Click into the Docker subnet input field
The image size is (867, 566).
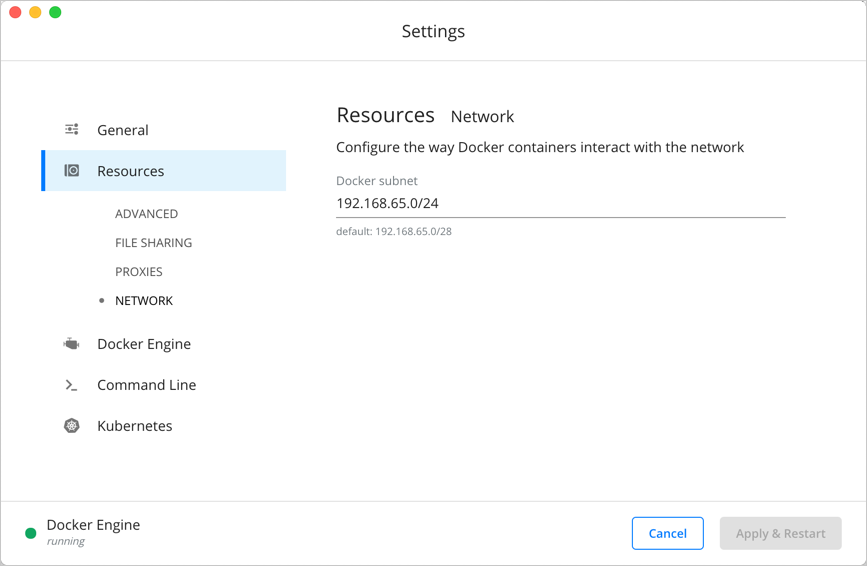560,204
